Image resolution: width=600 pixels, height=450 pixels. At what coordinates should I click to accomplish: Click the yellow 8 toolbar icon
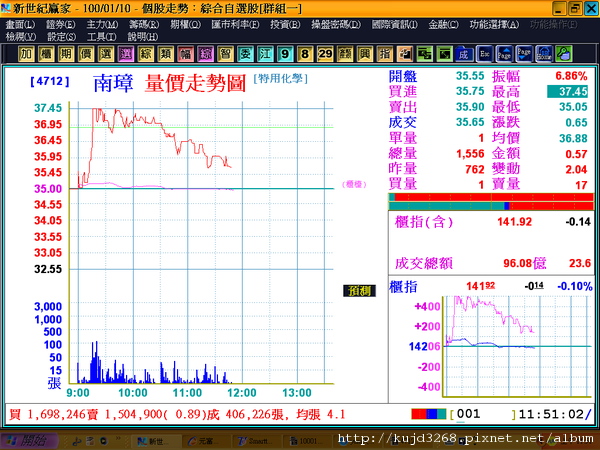[x=305, y=54]
